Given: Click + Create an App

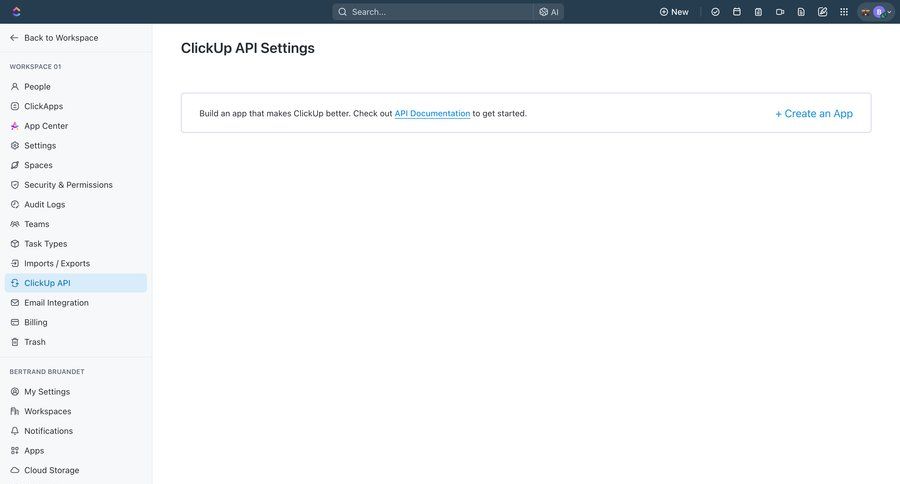Looking at the screenshot, I should (814, 114).
